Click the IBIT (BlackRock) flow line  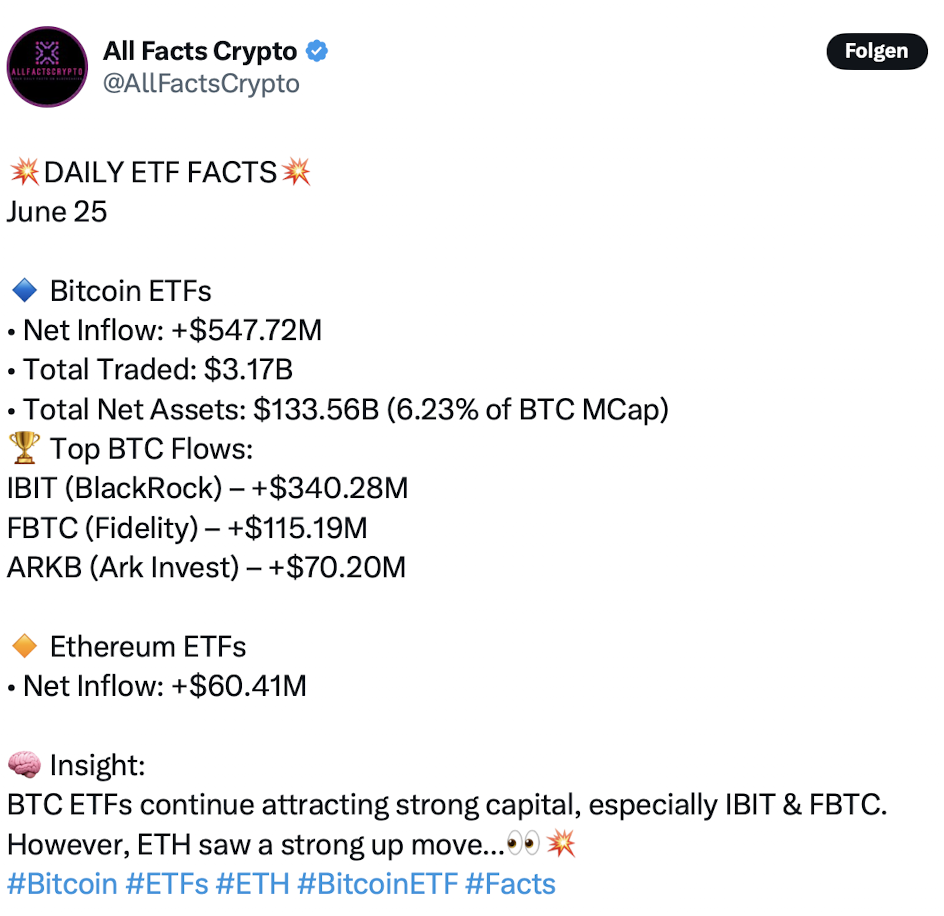pos(208,488)
